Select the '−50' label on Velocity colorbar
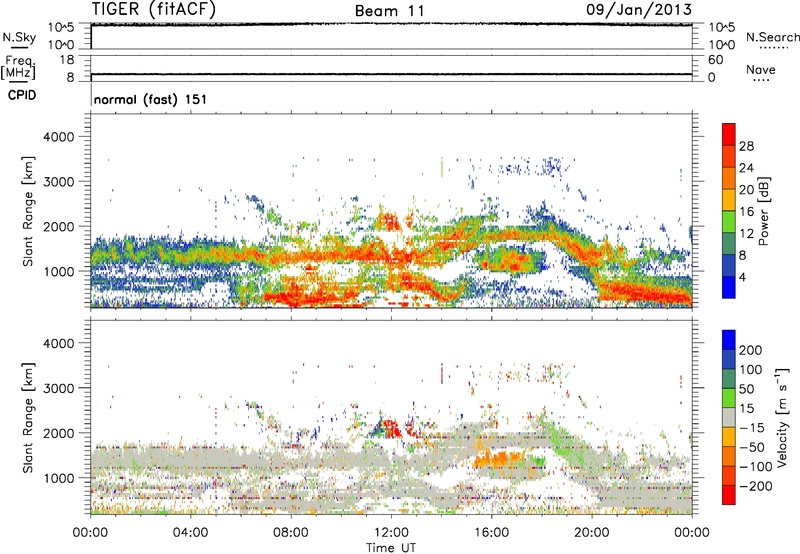 pyautogui.click(x=751, y=447)
